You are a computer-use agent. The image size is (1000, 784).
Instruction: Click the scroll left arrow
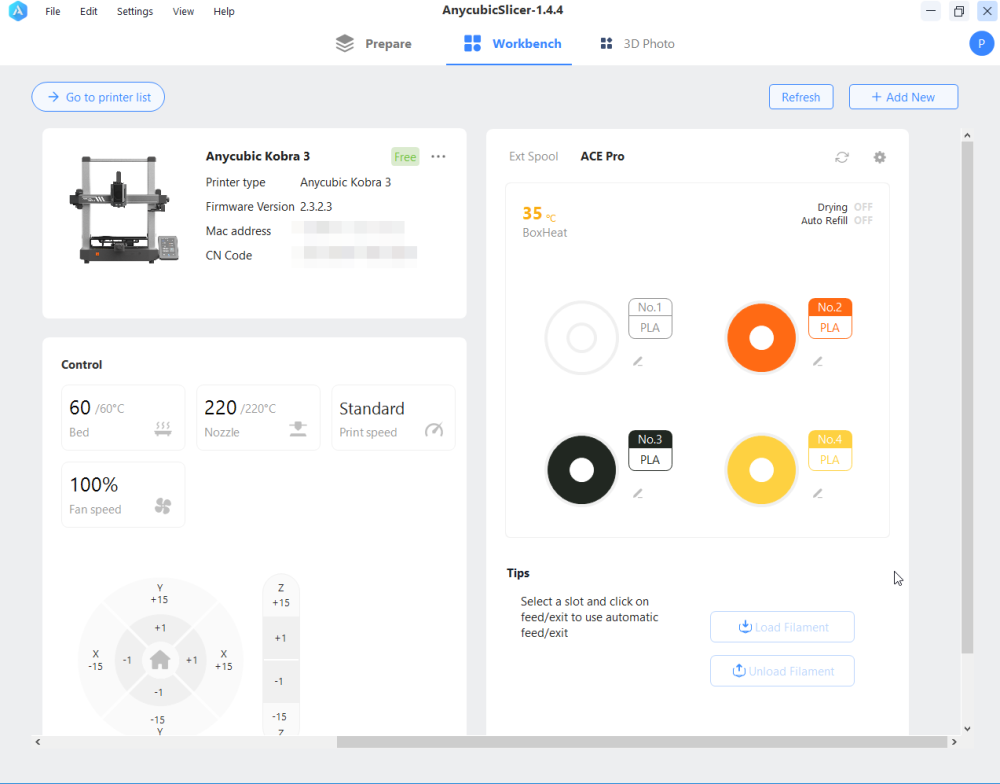pyautogui.click(x=38, y=742)
